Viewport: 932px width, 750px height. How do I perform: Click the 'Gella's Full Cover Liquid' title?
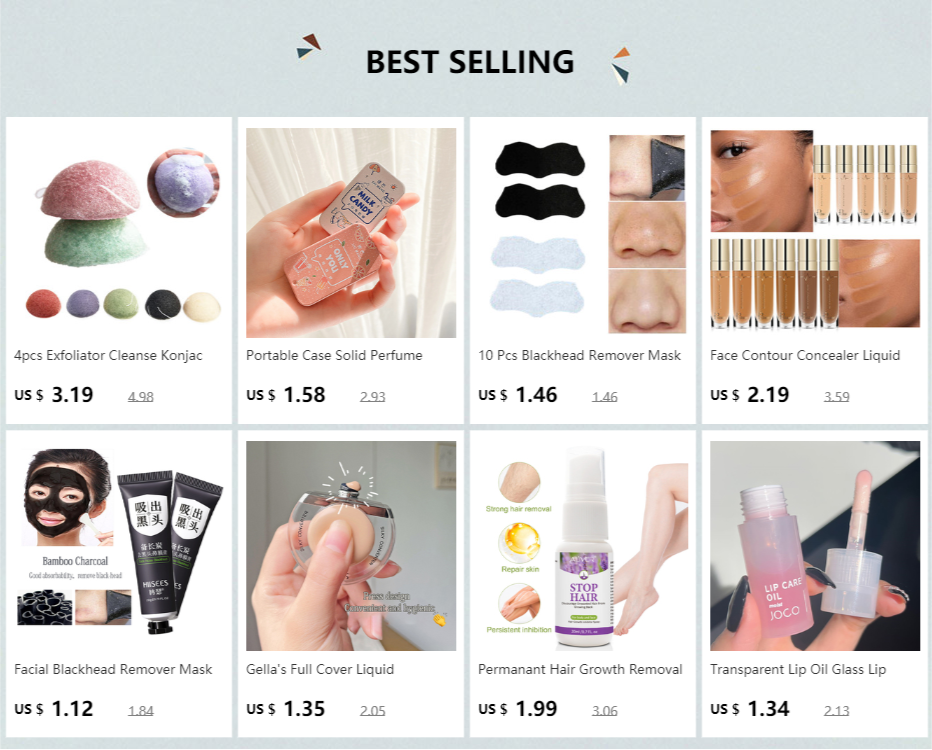coord(320,669)
